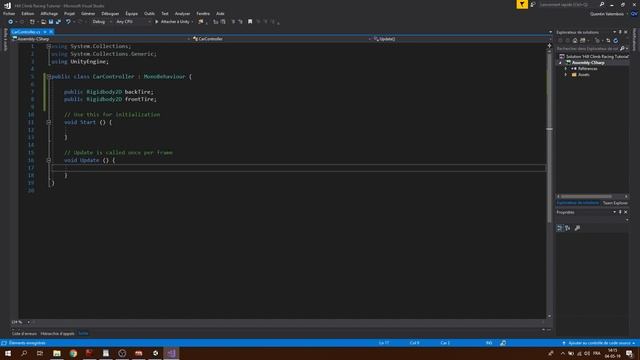Screen dimensions: 640x360
Task: Click the Solution 'Hill Climb Racing Tutorial' node
Action: (594, 57)
